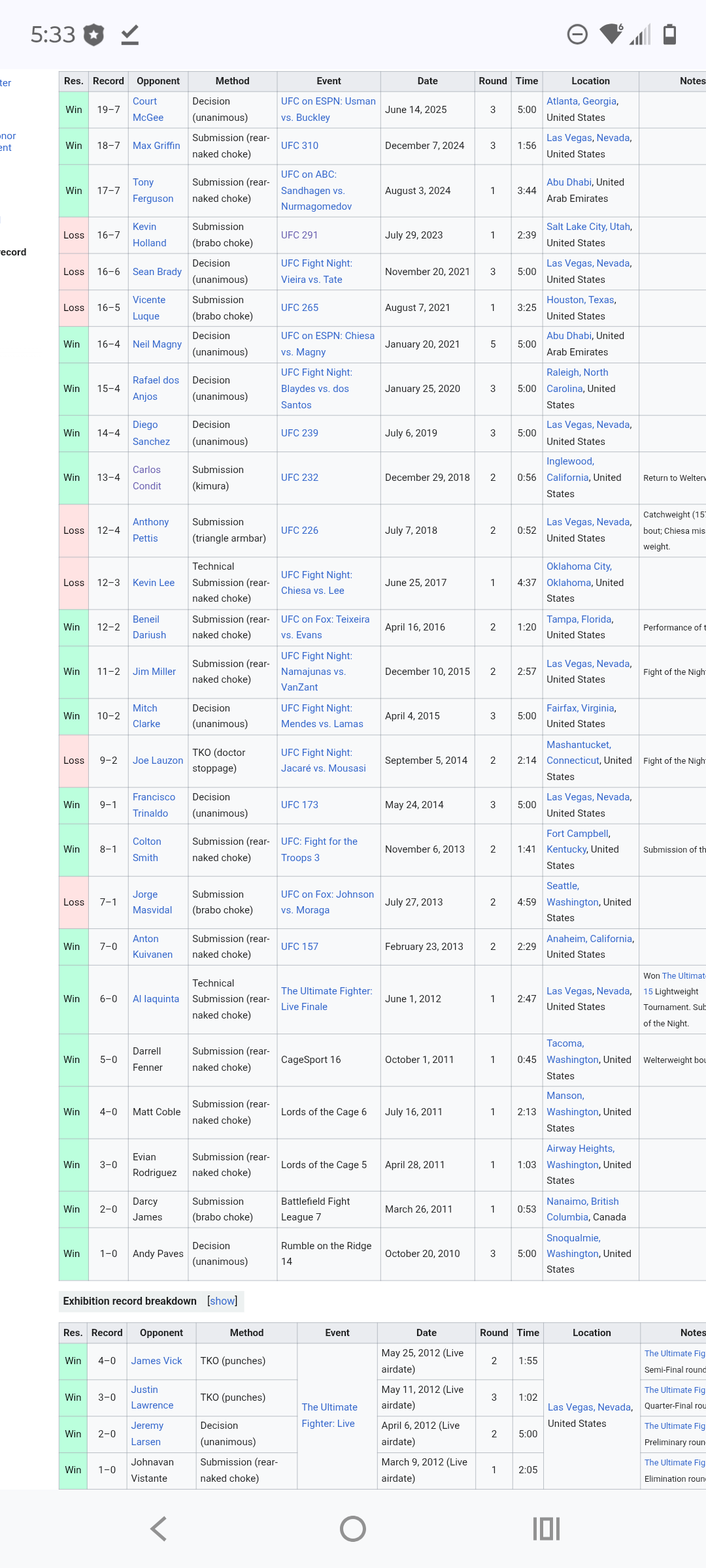Tap the Wi-Fi status icon

click(x=612, y=34)
